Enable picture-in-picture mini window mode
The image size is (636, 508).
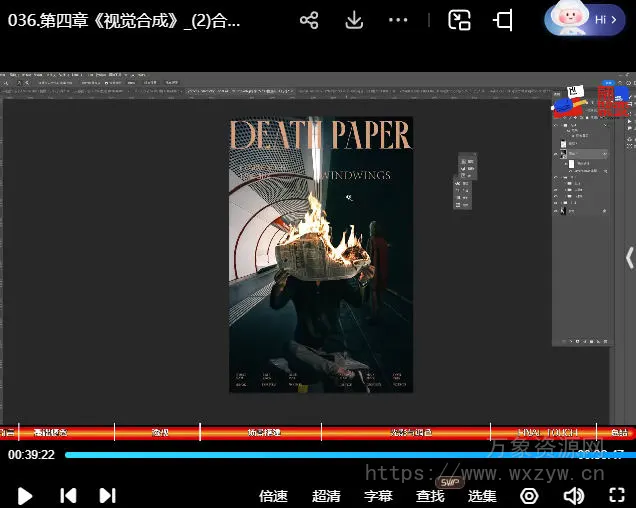point(459,20)
